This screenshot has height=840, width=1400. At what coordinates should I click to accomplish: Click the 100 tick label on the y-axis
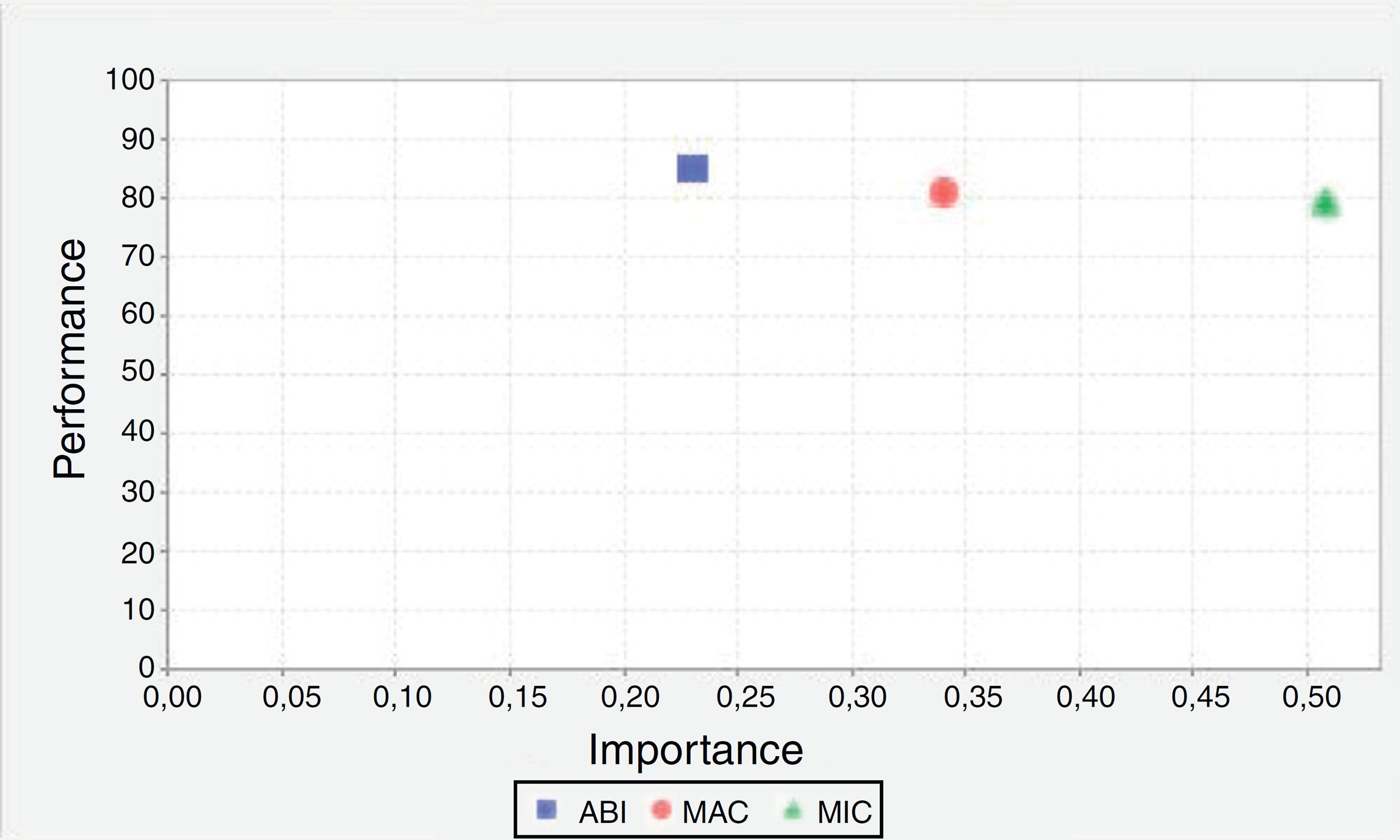pos(130,80)
